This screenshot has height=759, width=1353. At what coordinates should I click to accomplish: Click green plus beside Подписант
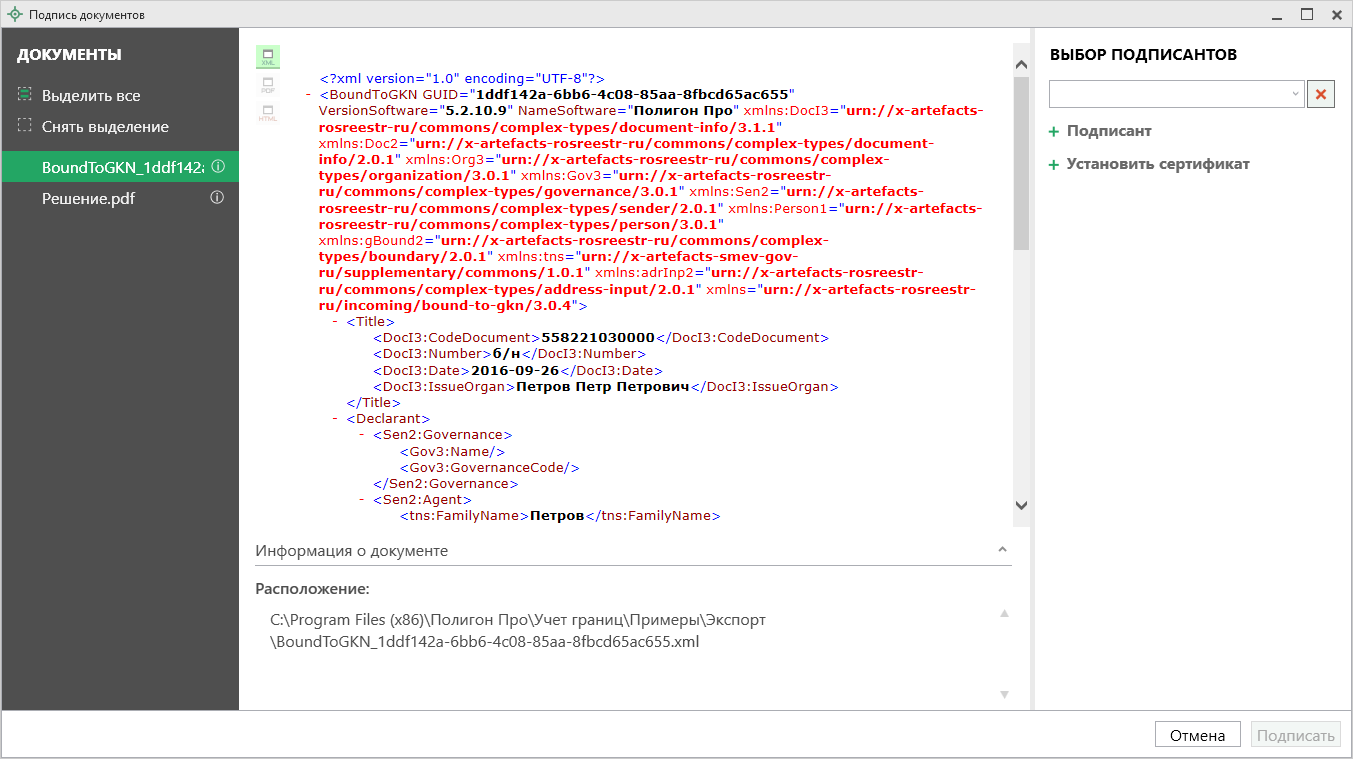1053,132
